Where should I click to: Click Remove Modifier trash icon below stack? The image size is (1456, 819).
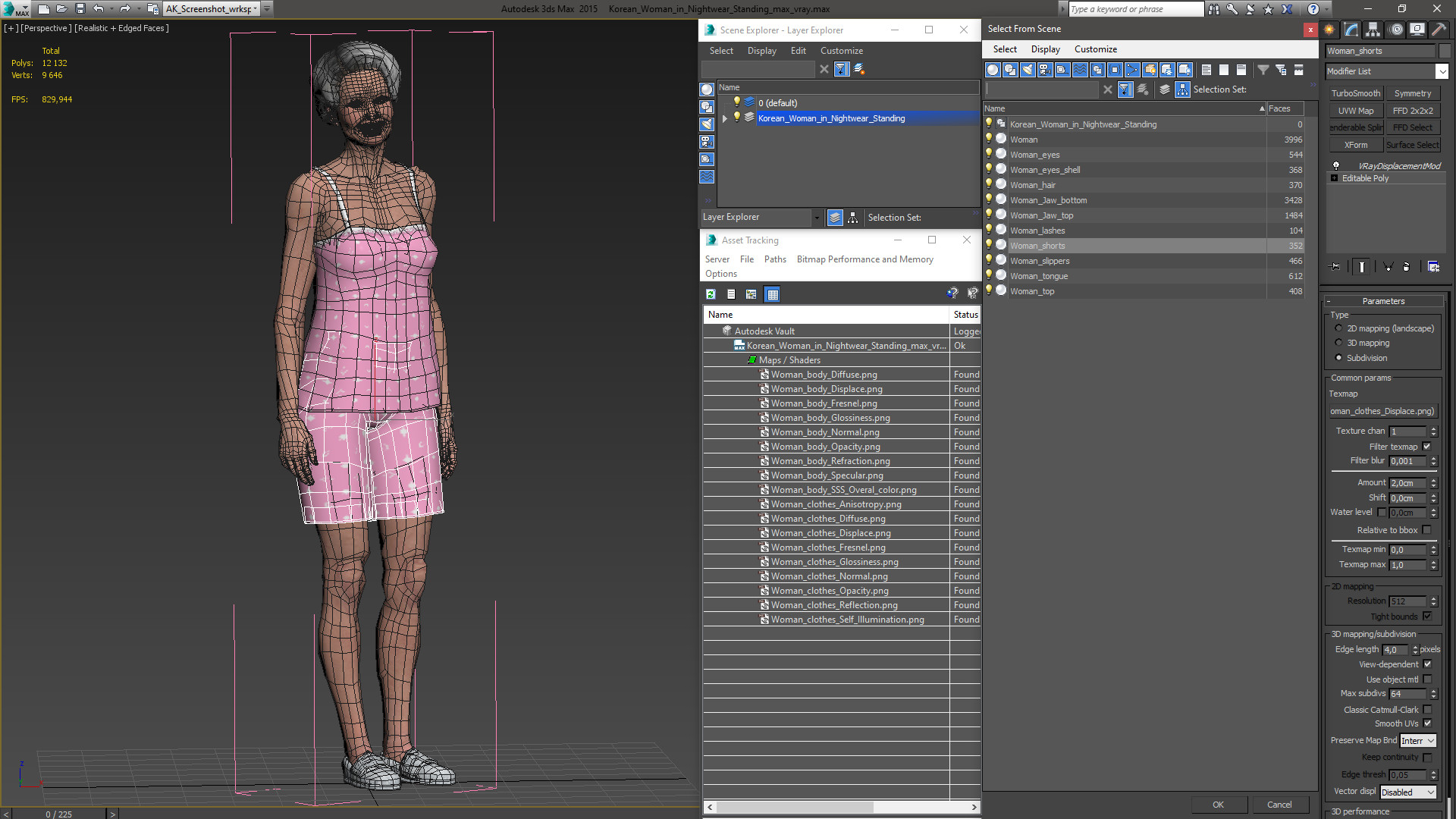pyautogui.click(x=1406, y=267)
